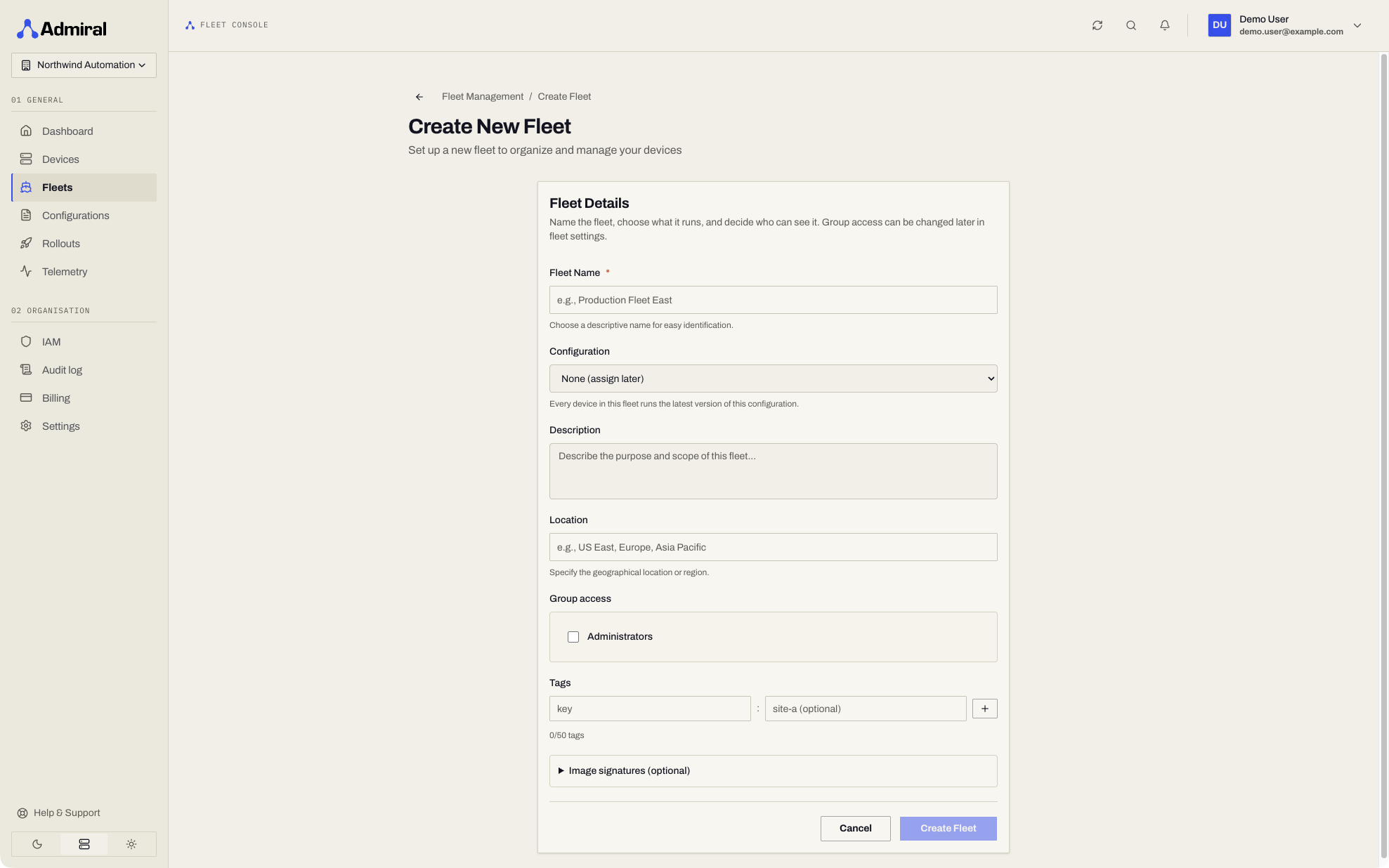
Task: Click the DU user avatar
Action: point(1220,25)
